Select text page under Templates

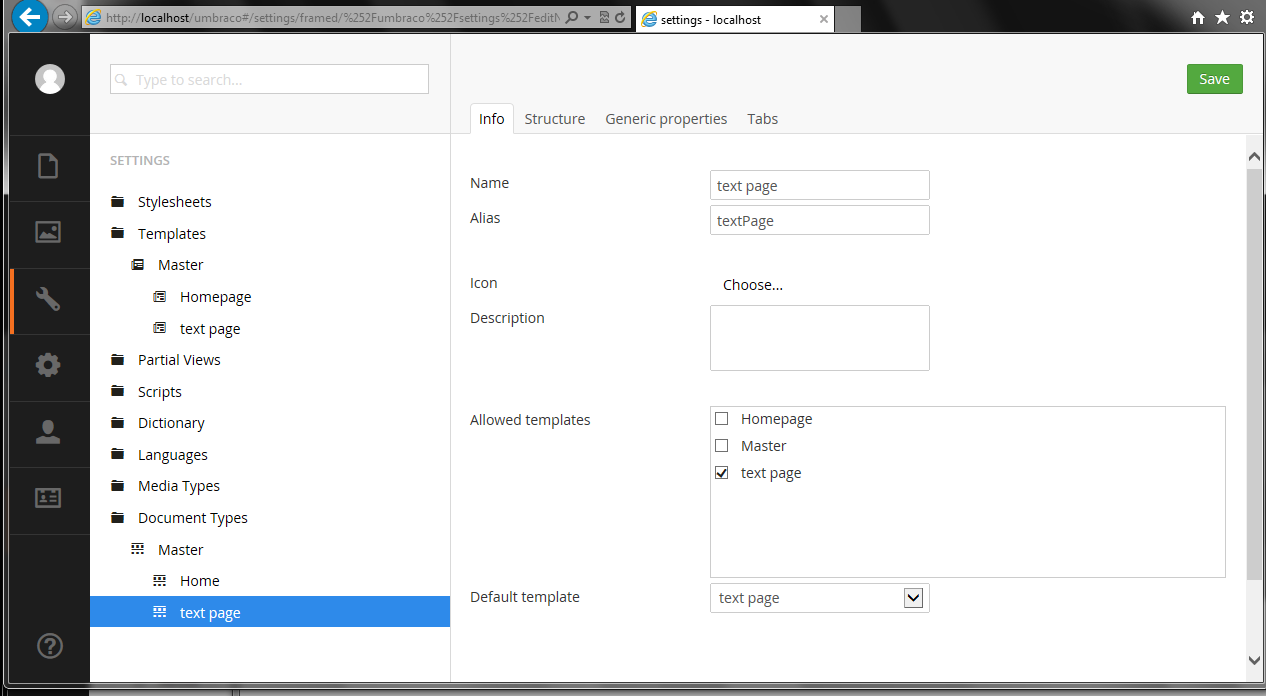click(x=210, y=329)
